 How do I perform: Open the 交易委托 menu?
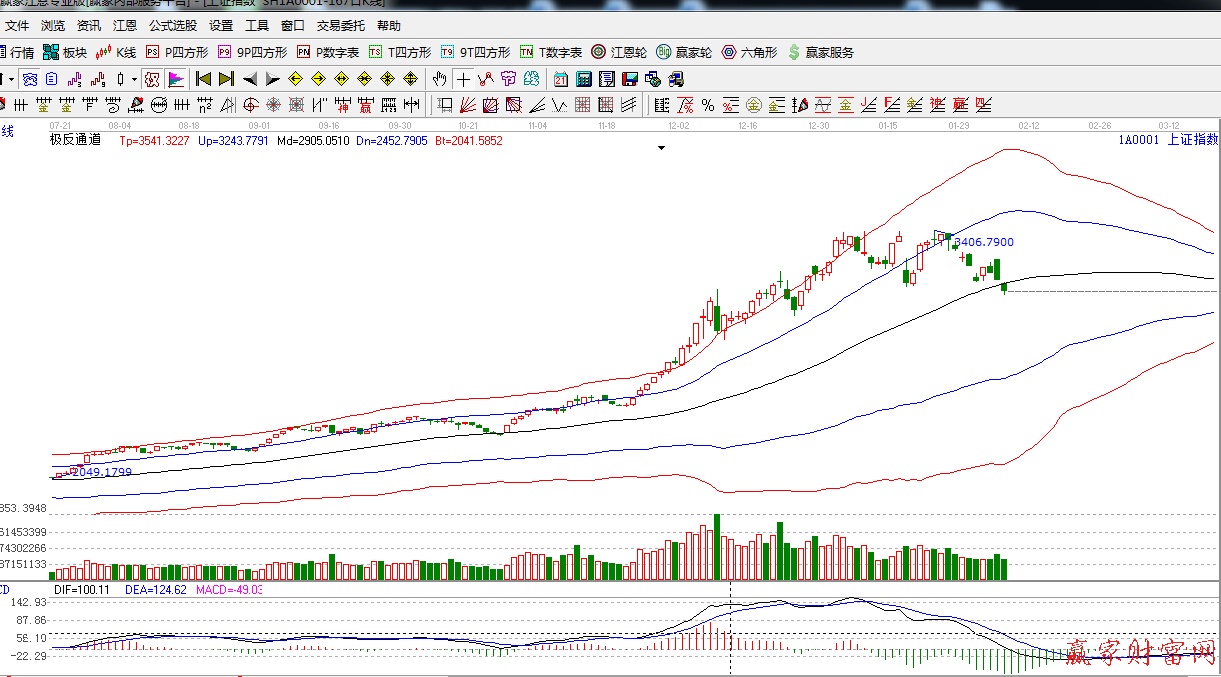pyautogui.click(x=340, y=26)
